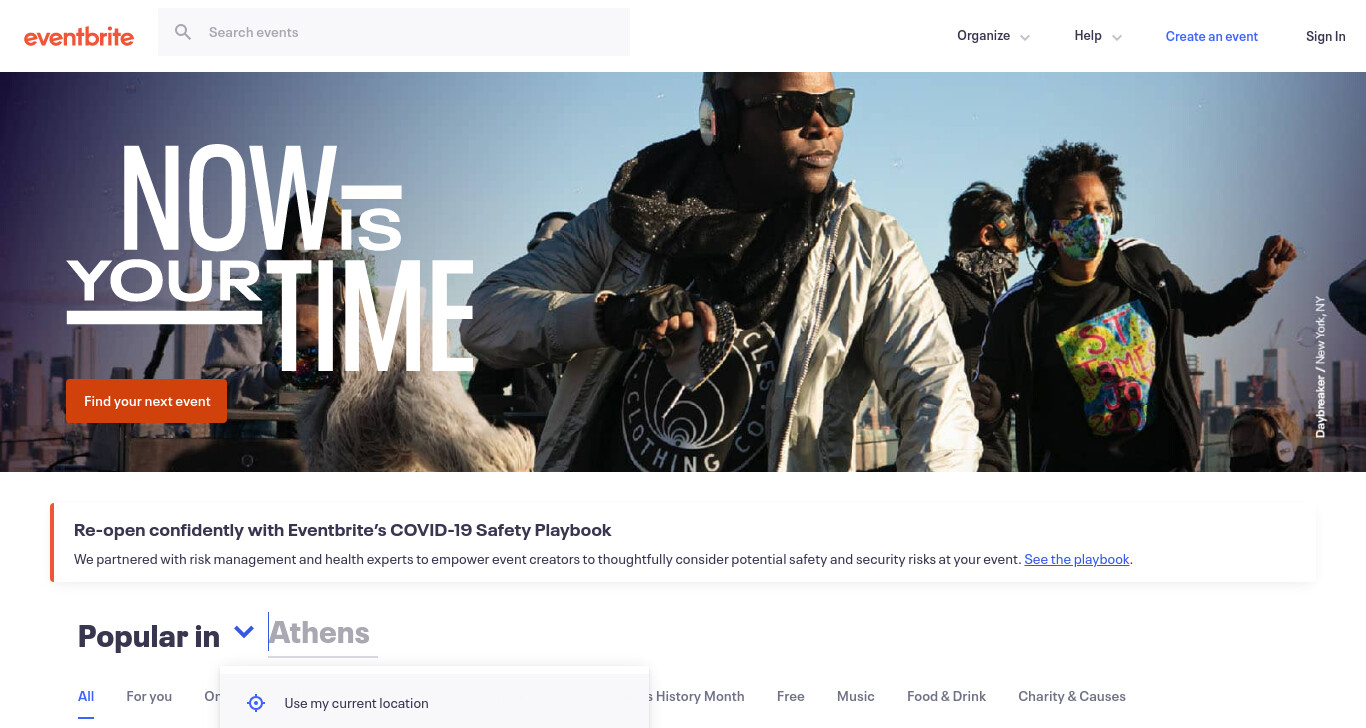
Task: Expand the Organize menu chevron
Action: coord(1025,37)
